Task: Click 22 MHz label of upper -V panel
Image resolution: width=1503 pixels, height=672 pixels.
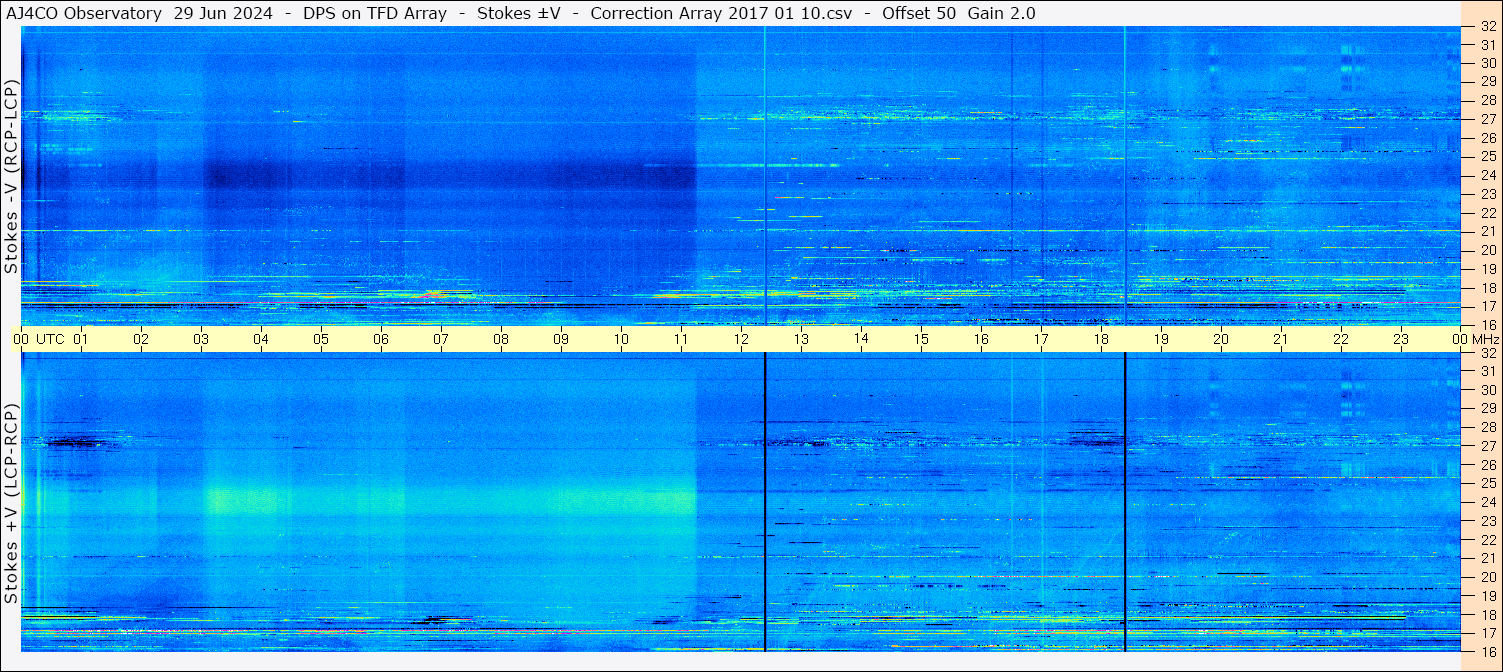Action: [x=1488, y=212]
